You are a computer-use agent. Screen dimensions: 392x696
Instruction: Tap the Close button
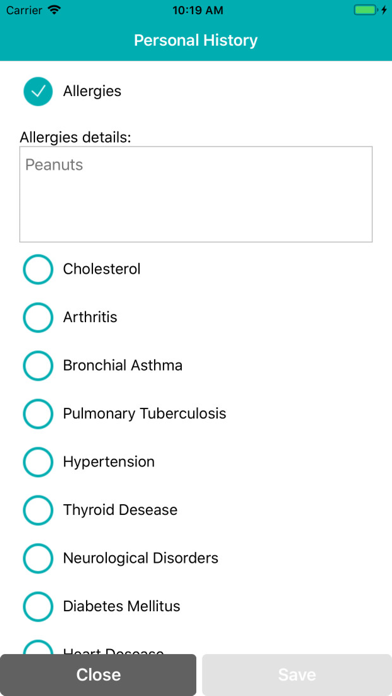pyautogui.click(x=98, y=675)
